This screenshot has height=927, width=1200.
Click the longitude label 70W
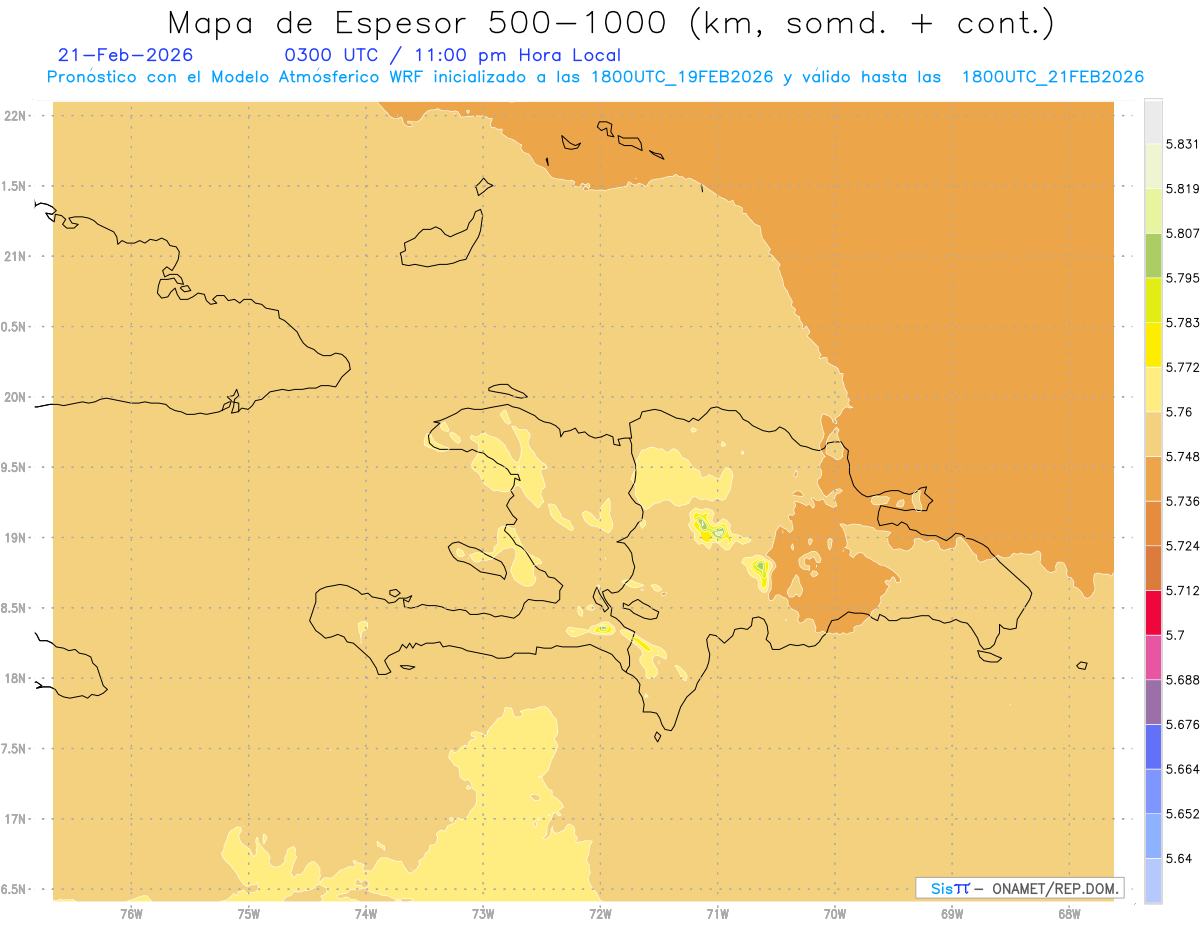(x=835, y=913)
